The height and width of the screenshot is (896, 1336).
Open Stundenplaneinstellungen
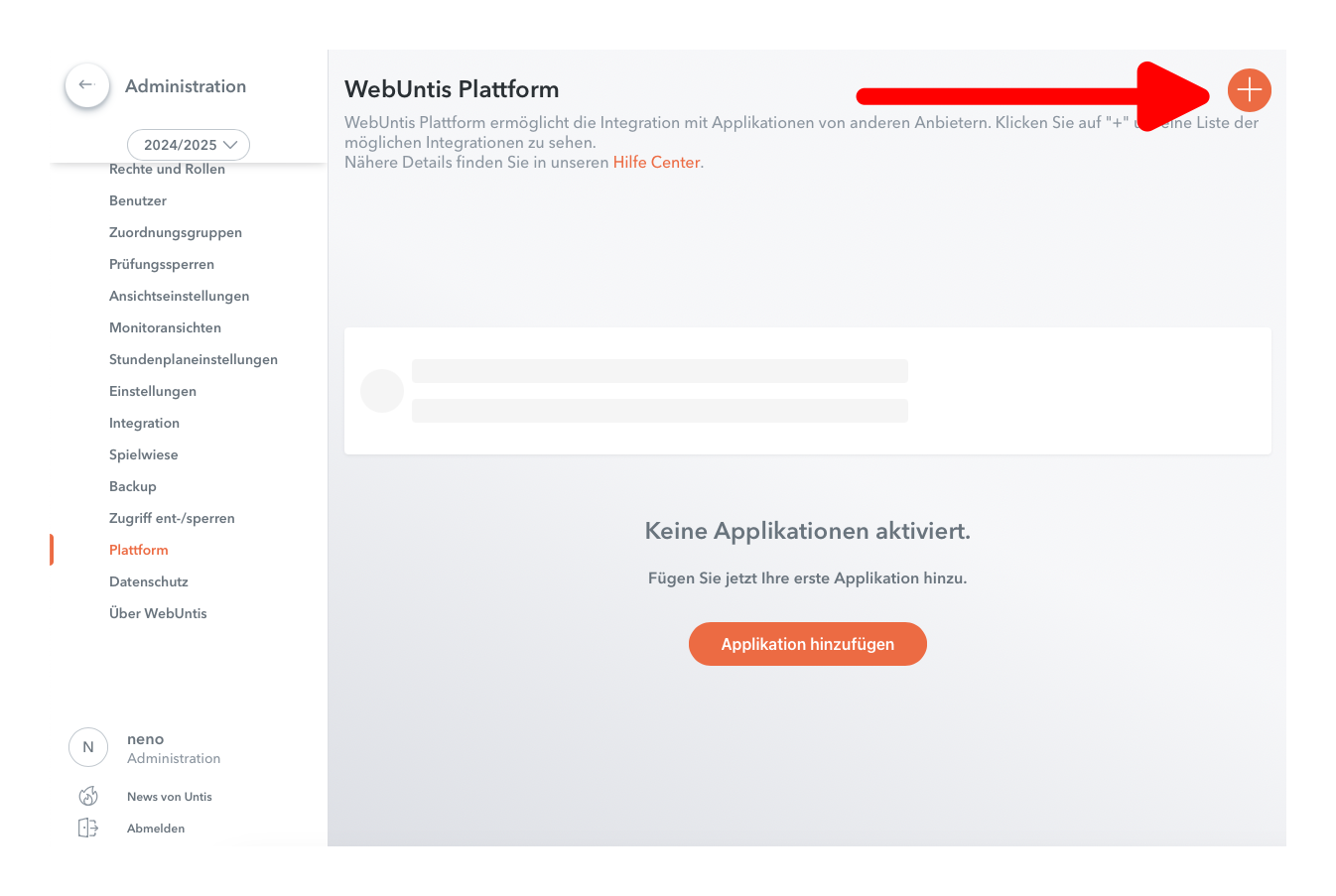[194, 359]
